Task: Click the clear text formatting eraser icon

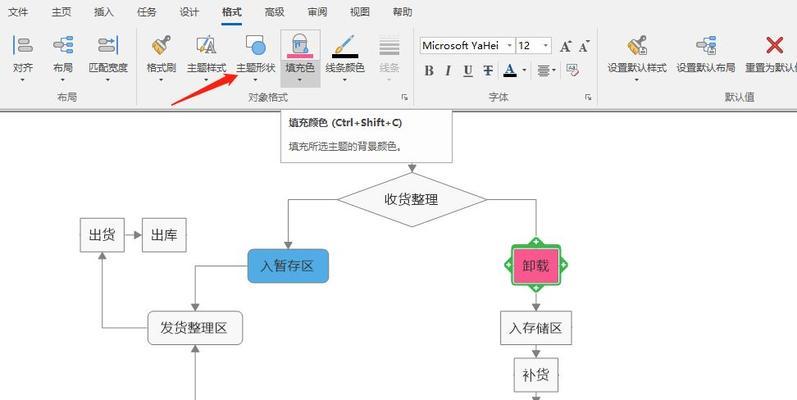Action: (x=572, y=70)
